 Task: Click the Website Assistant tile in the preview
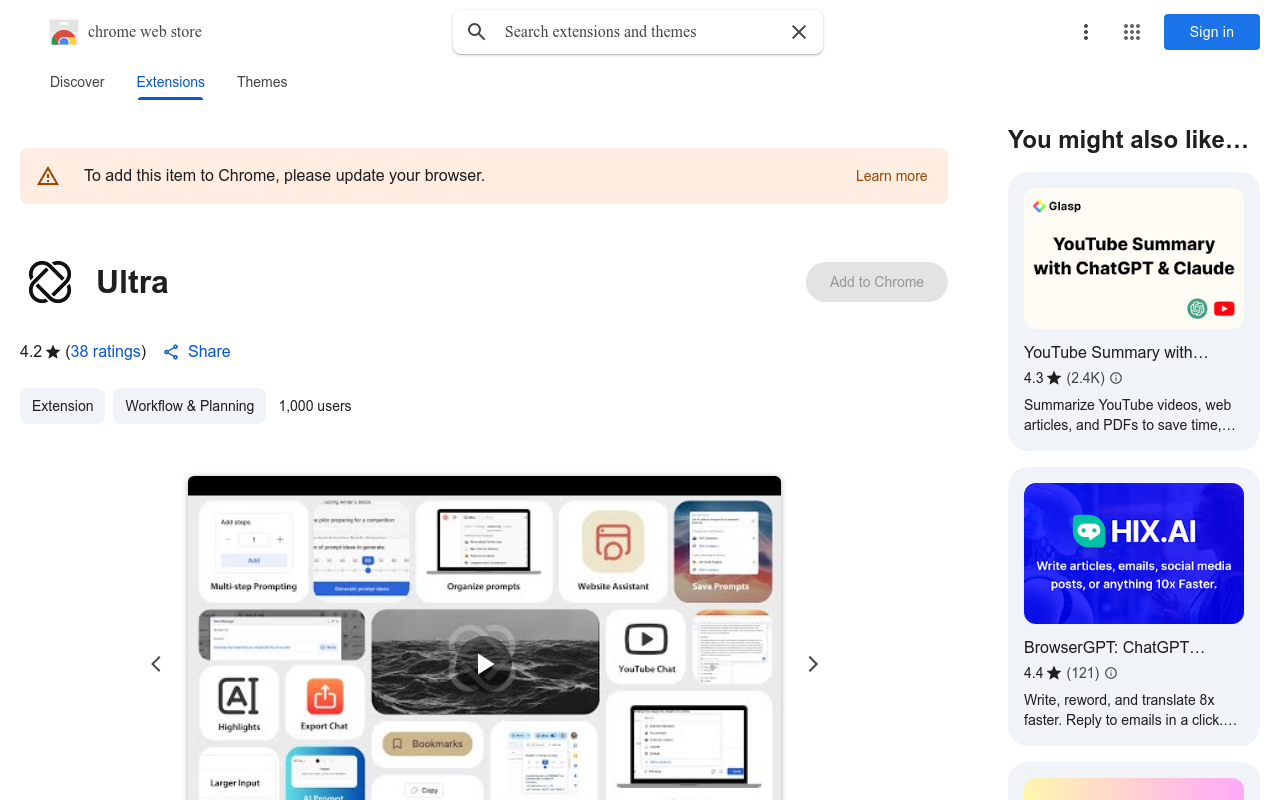click(613, 551)
